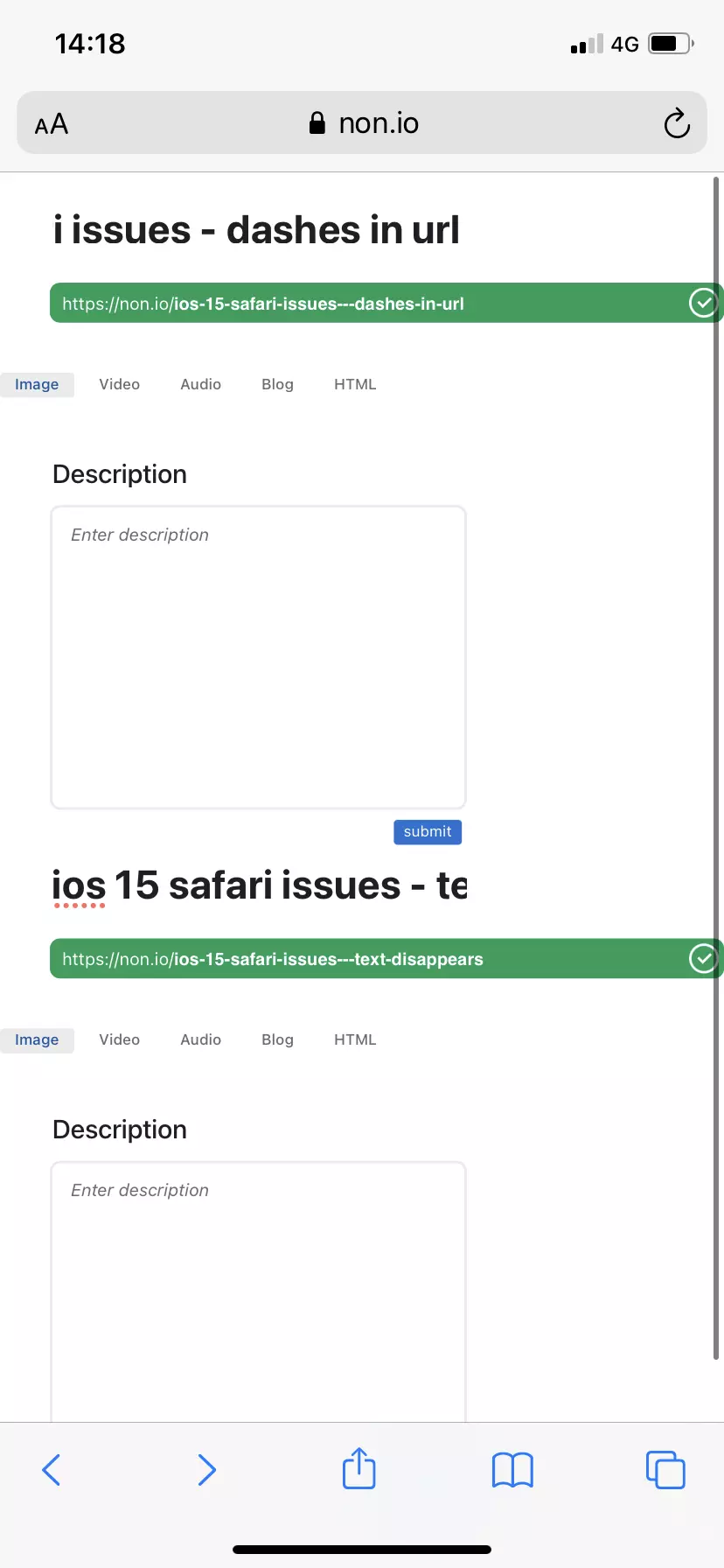Click the checkmark on text-disappears URL bar
This screenshot has width=724, height=1568.
(x=703, y=958)
